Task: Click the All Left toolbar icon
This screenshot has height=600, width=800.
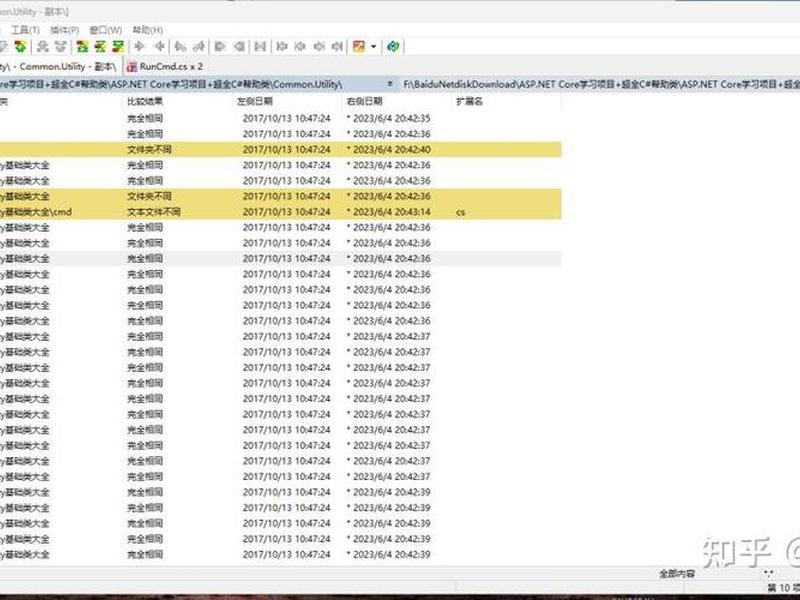Action: (239, 46)
